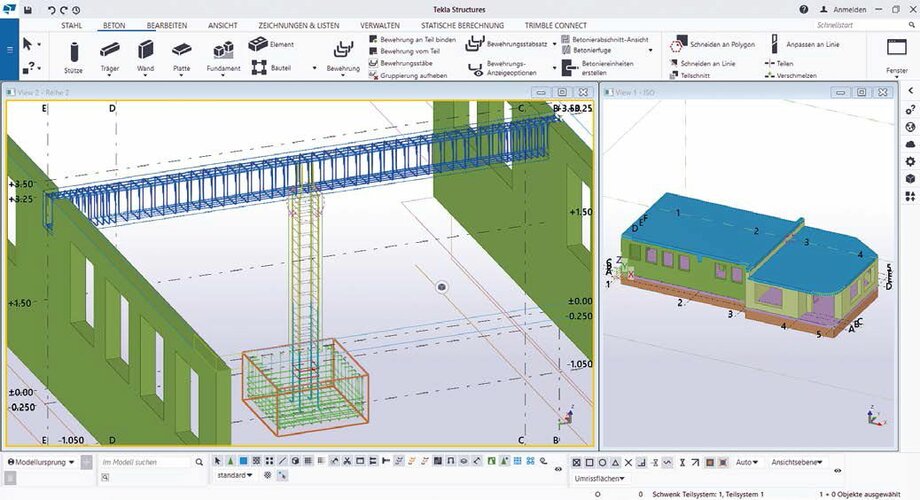
Task: Open the standard selection filter dropdown
Action: pyautogui.click(x=235, y=475)
